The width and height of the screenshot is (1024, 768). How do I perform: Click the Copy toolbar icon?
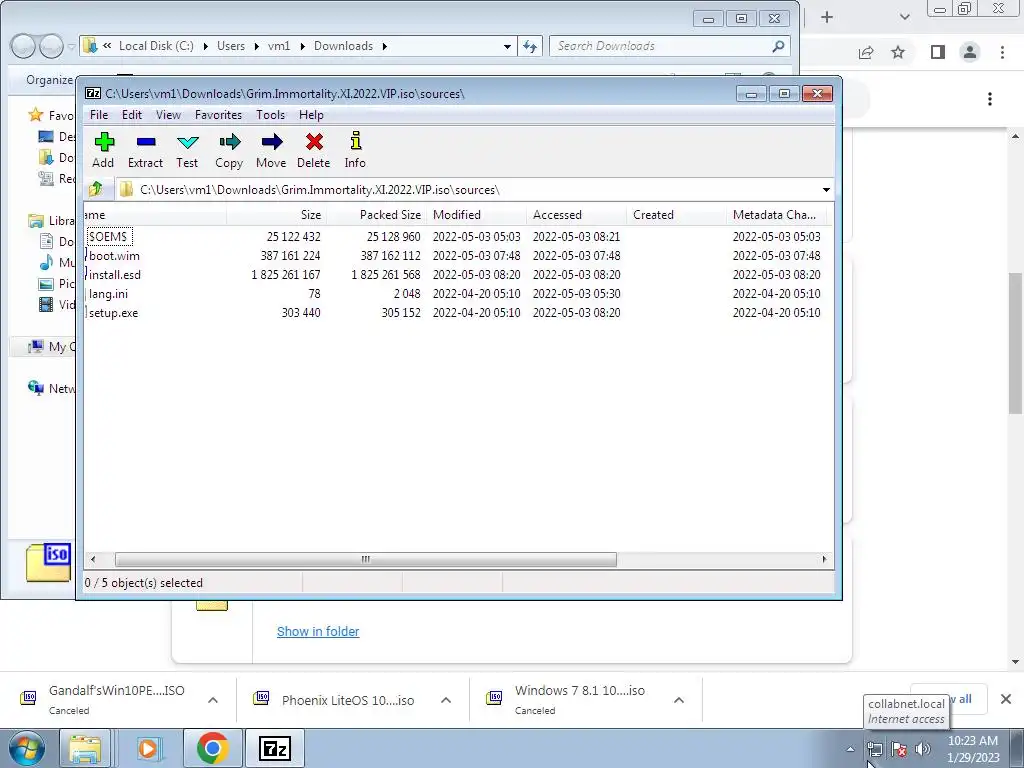coord(229,150)
